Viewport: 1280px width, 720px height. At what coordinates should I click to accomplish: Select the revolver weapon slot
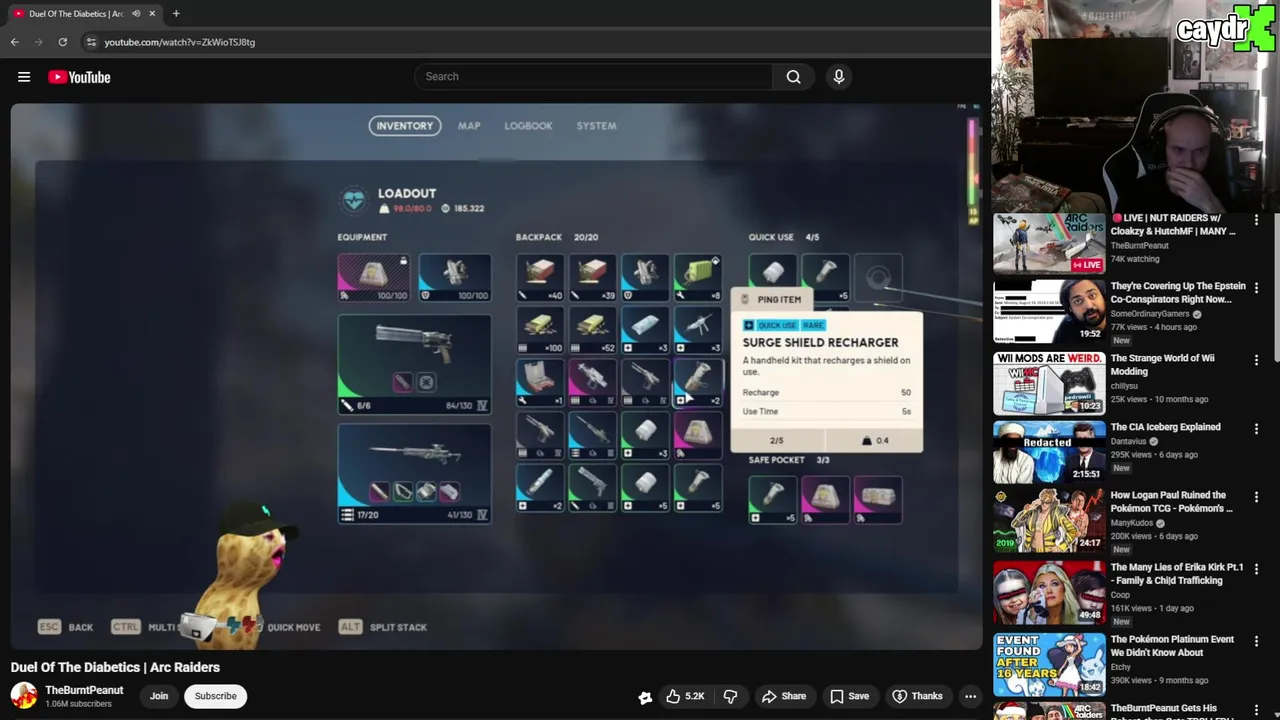click(414, 364)
